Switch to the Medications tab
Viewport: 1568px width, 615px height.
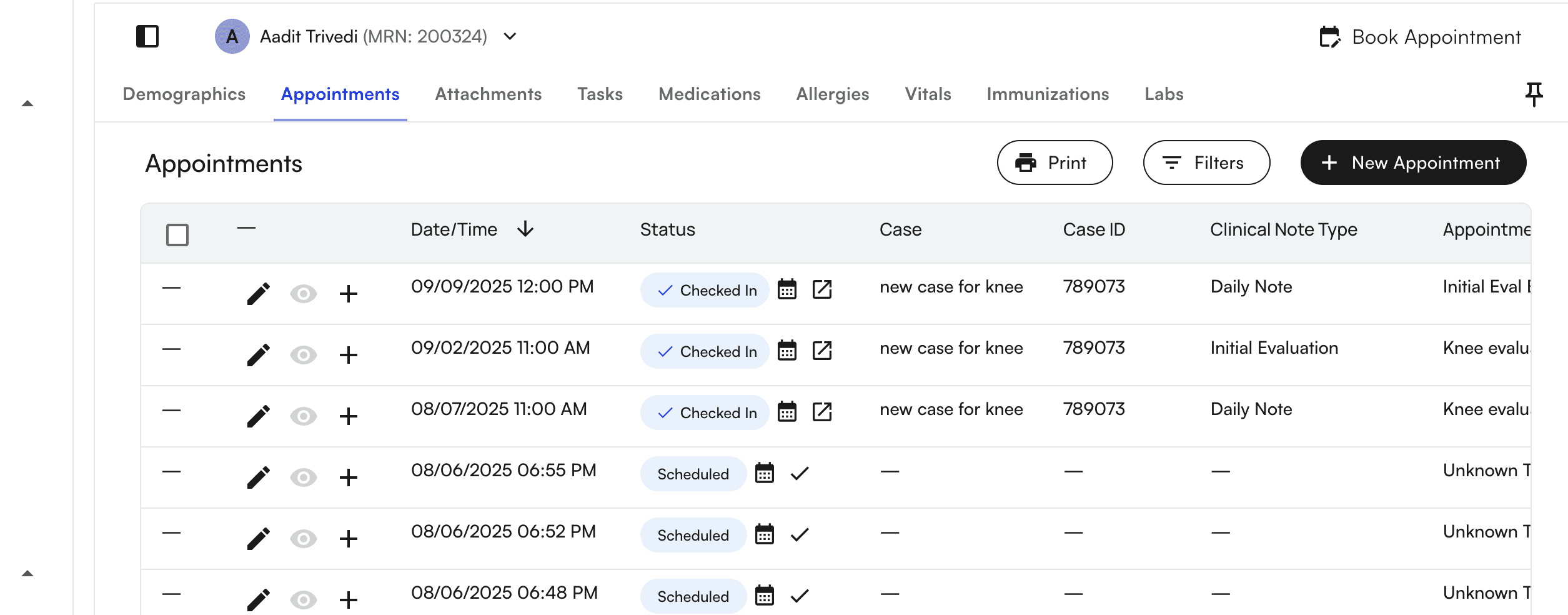point(709,94)
